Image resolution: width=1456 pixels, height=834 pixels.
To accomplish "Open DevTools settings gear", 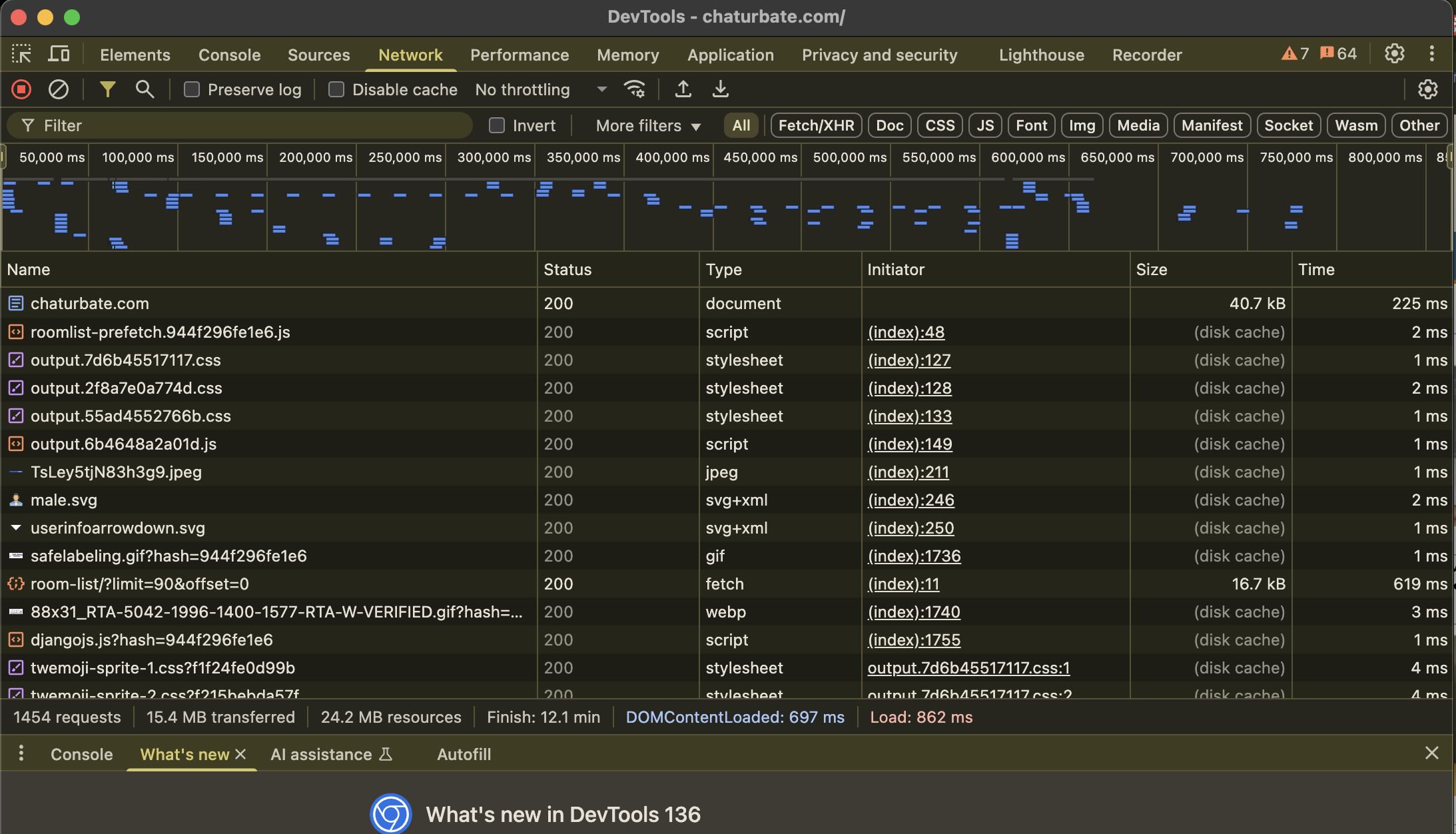I will point(1395,54).
